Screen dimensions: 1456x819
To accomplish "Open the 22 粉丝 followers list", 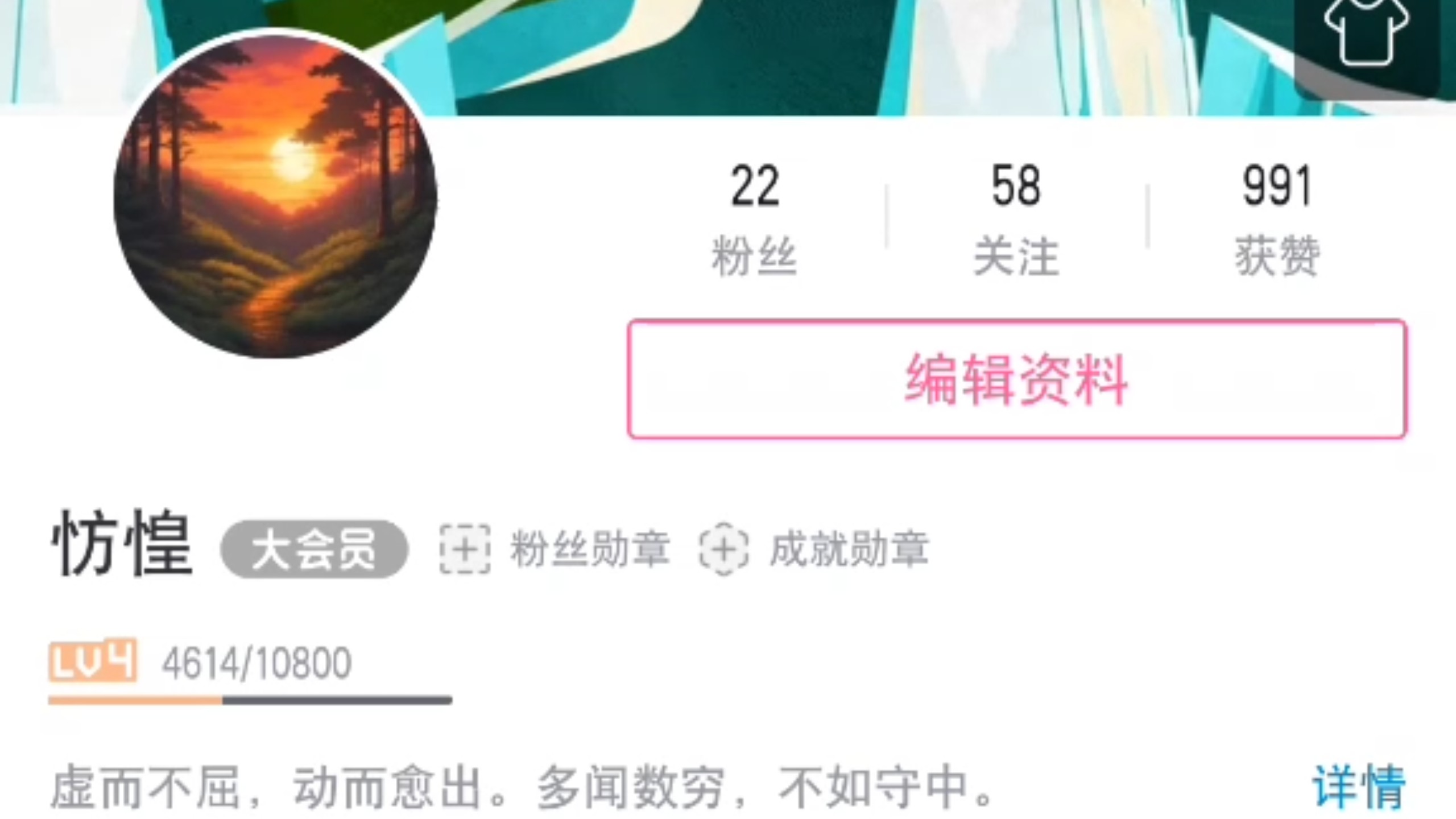I will pyautogui.click(x=755, y=220).
